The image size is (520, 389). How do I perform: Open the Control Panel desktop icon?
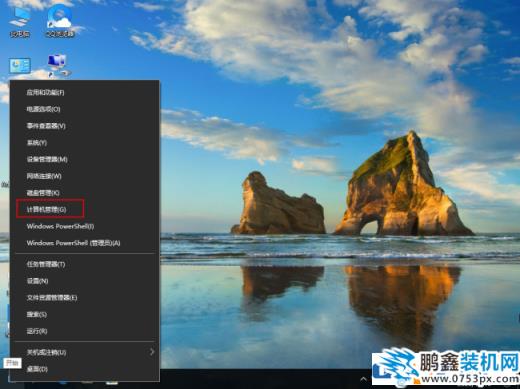20,66
